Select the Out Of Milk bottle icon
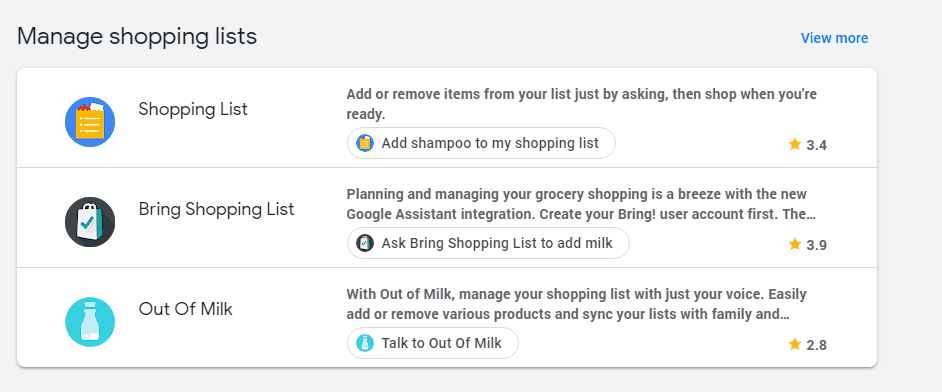This screenshot has width=942, height=392. click(x=90, y=322)
